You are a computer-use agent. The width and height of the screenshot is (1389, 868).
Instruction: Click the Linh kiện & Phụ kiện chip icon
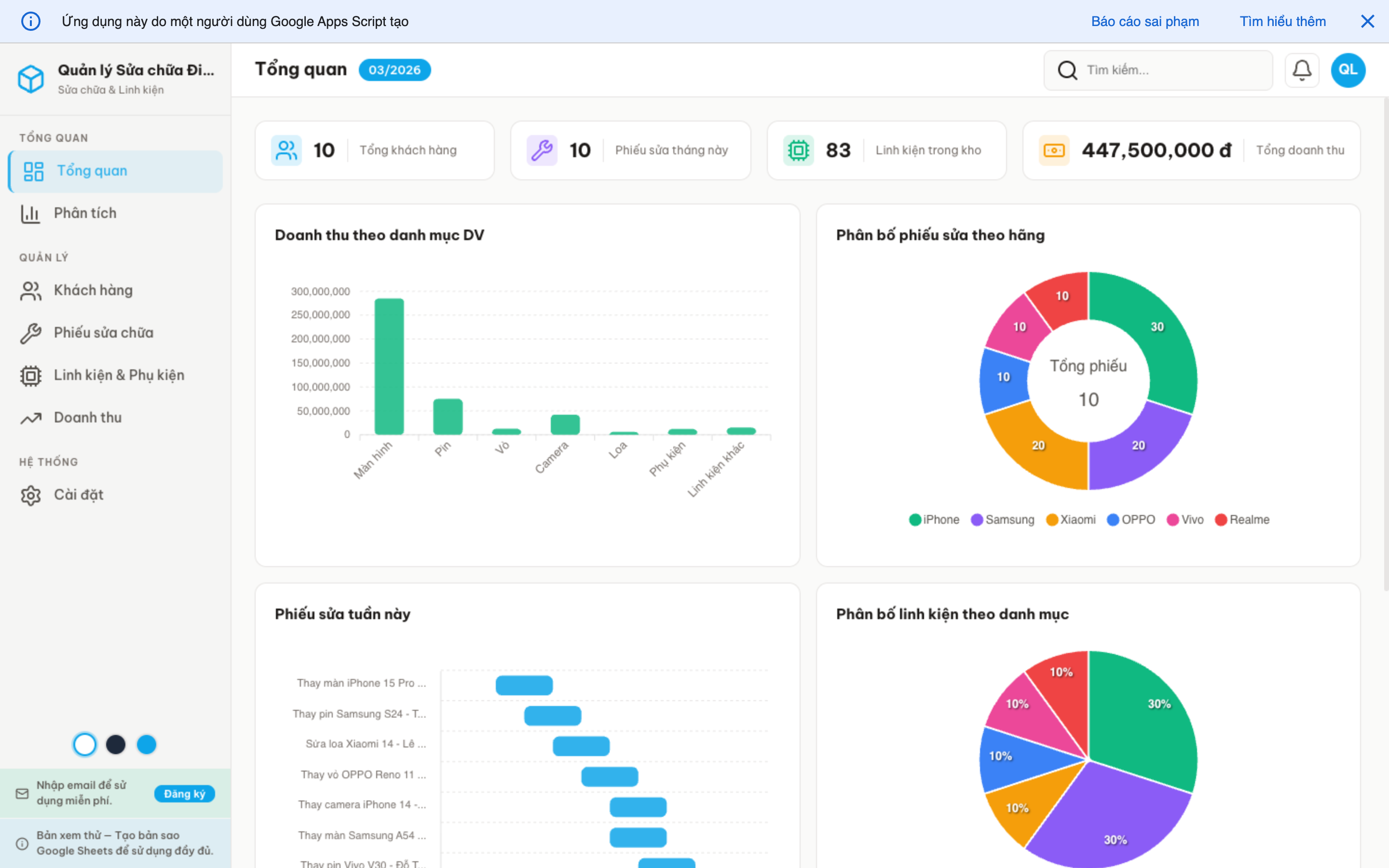click(x=30, y=376)
